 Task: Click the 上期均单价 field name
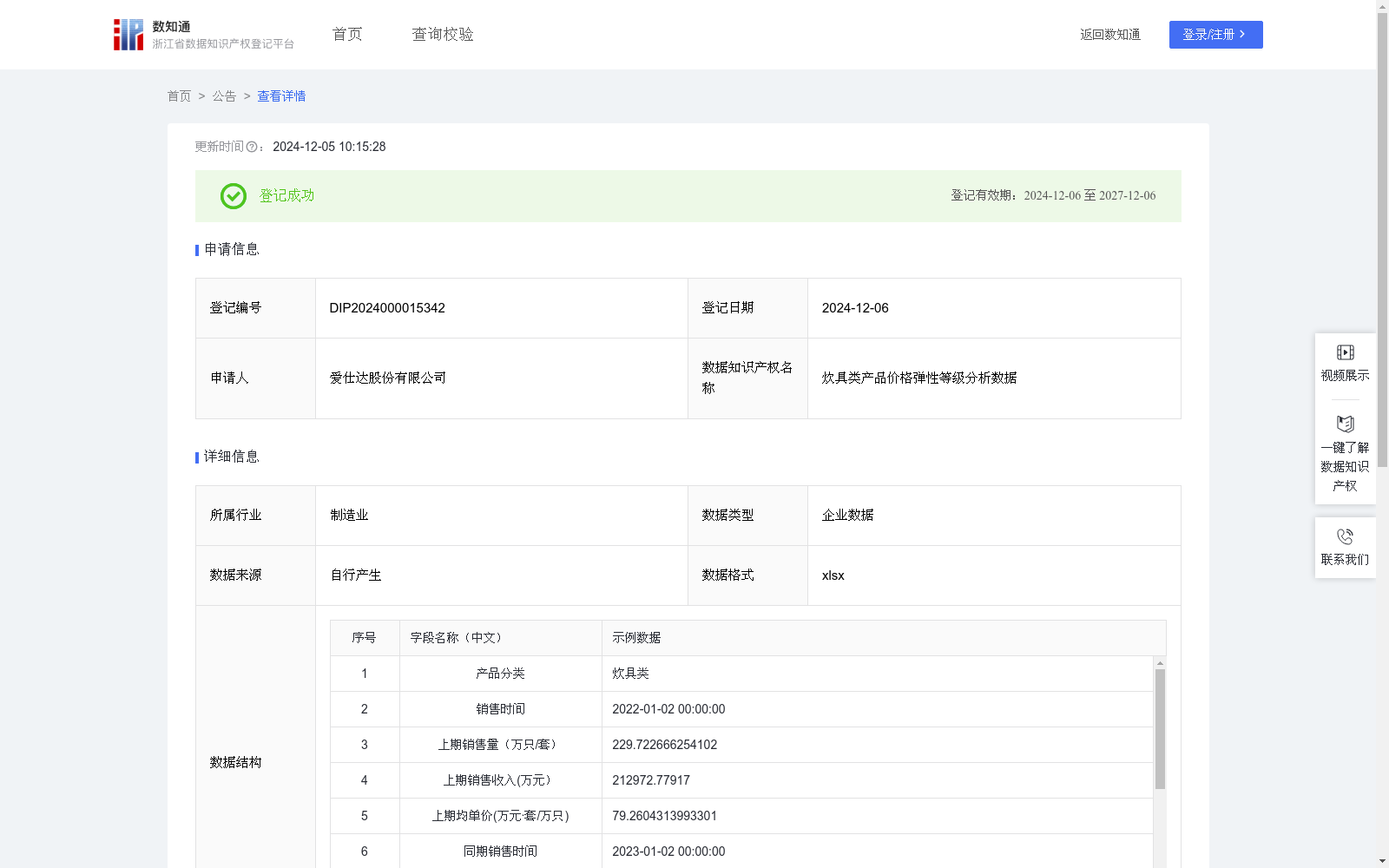[500, 816]
